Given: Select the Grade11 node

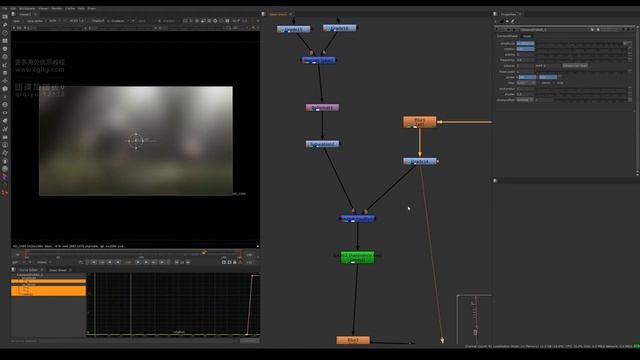Looking at the screenshot, I should tap(293, 29).
